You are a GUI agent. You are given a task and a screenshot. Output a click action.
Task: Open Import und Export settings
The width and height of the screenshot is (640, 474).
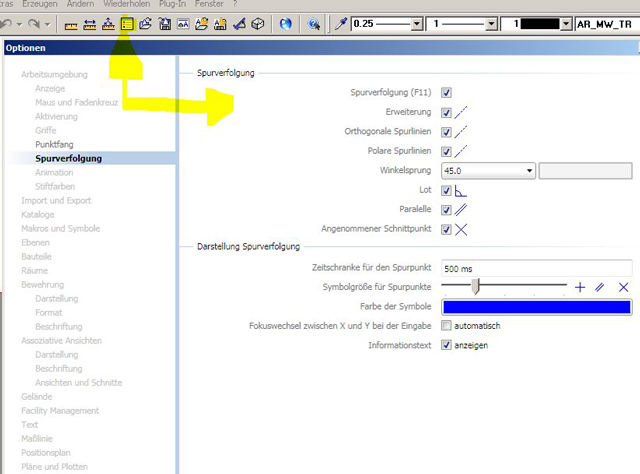pos(56,201)
